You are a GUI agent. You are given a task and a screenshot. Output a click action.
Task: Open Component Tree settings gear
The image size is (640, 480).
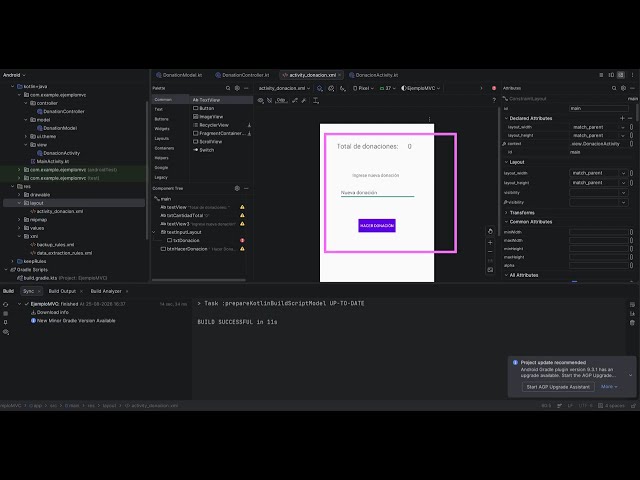coord(237,188)
